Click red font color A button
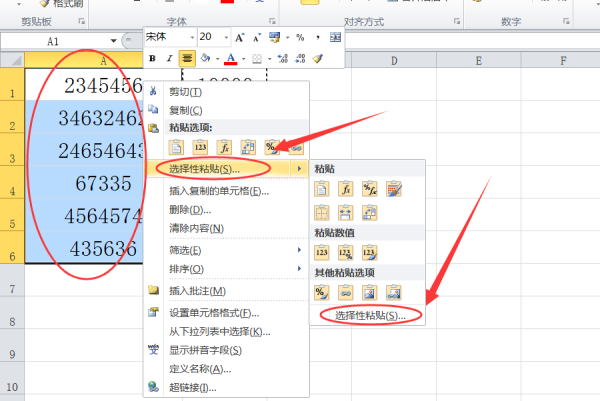The image size is (600, 401). 231,59
